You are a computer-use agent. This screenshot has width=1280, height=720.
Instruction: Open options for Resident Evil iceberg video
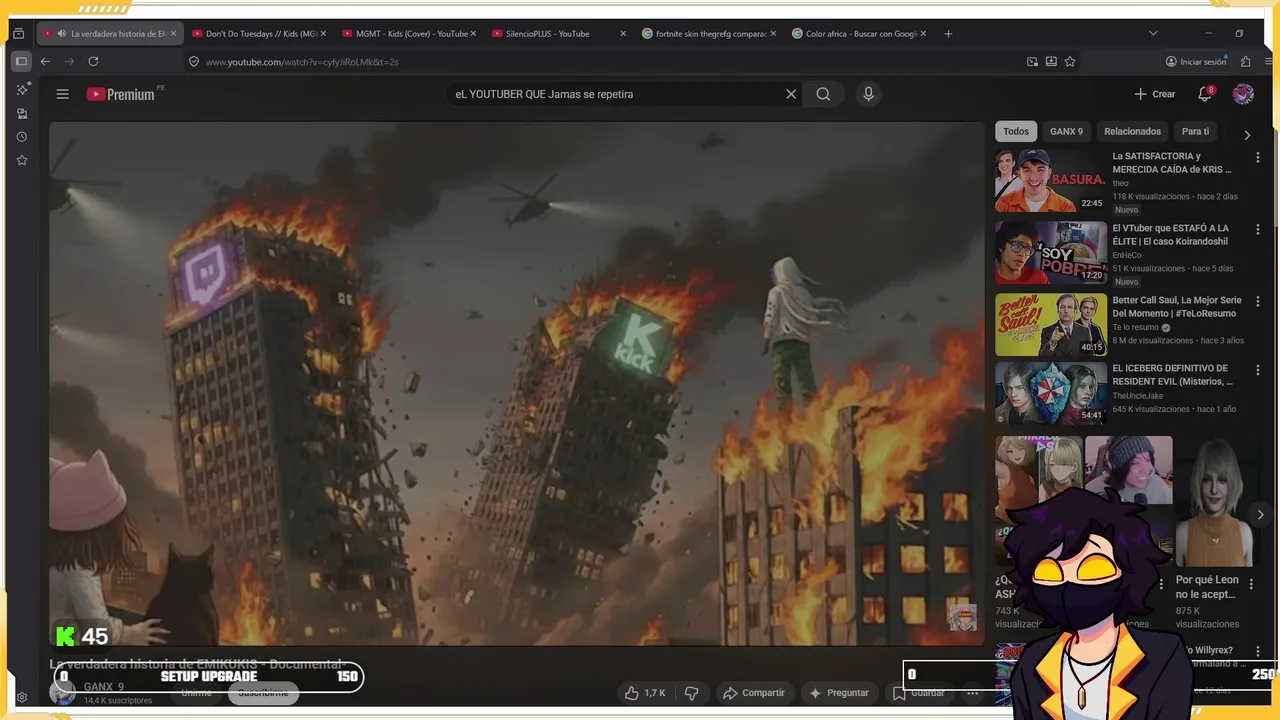tap(1257, 369)
